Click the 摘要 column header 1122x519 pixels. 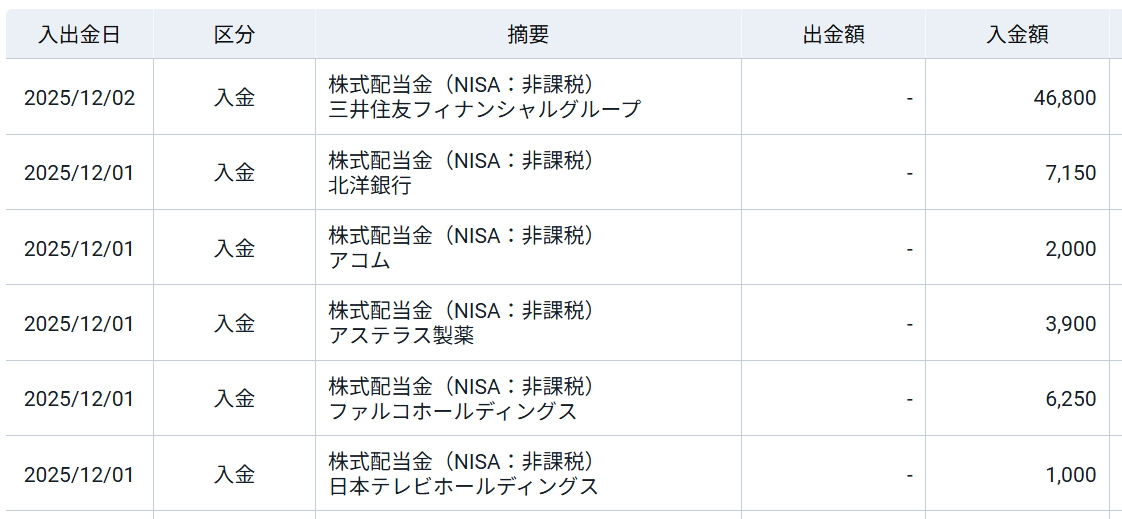pos(528,35)
